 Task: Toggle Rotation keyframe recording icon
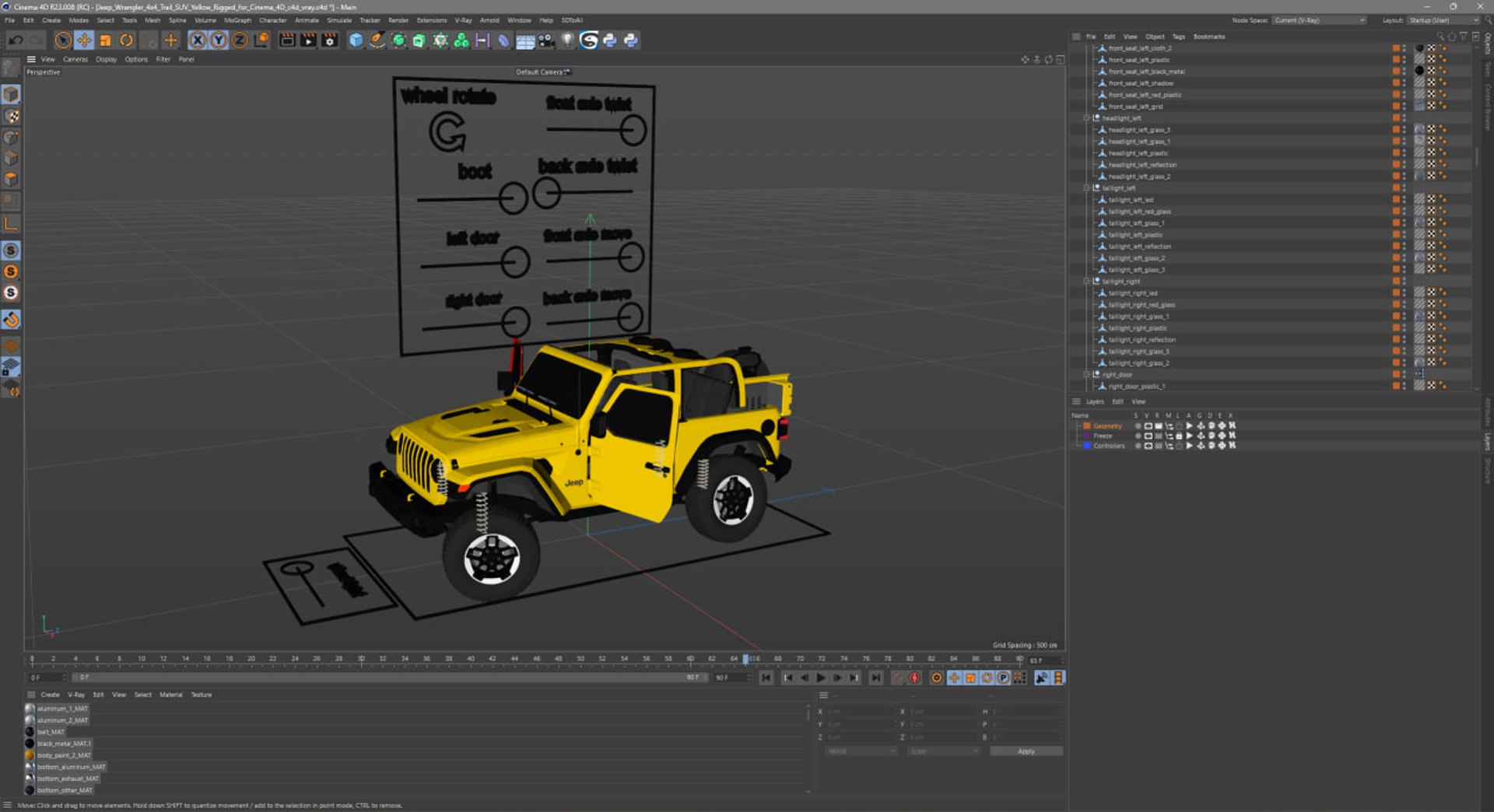pos(987,678)
